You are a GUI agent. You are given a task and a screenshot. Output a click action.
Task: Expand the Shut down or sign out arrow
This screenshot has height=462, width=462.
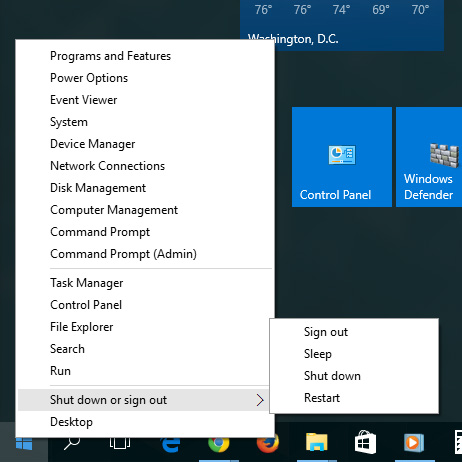pos(260,400)
